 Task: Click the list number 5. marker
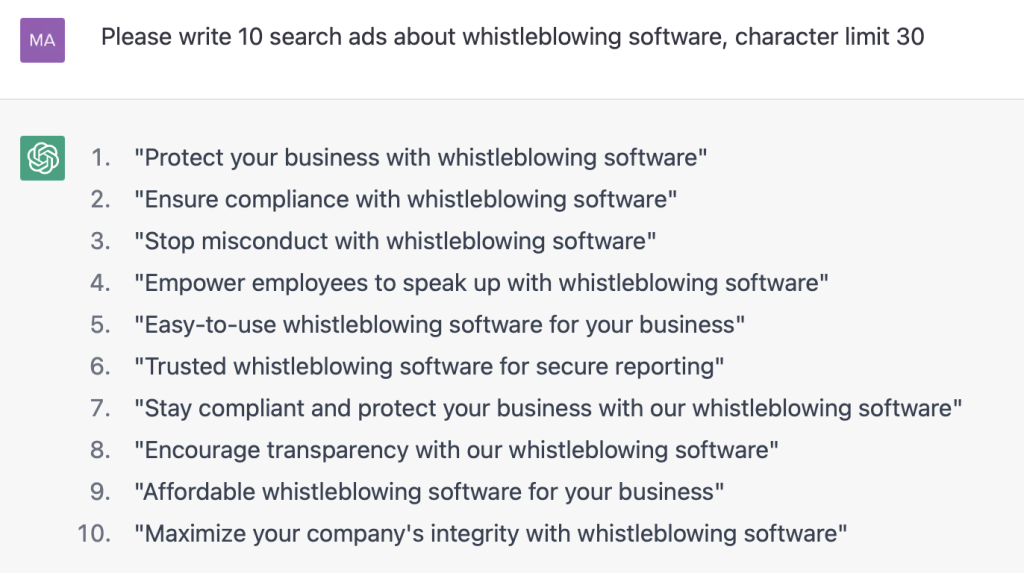[101, 325]
